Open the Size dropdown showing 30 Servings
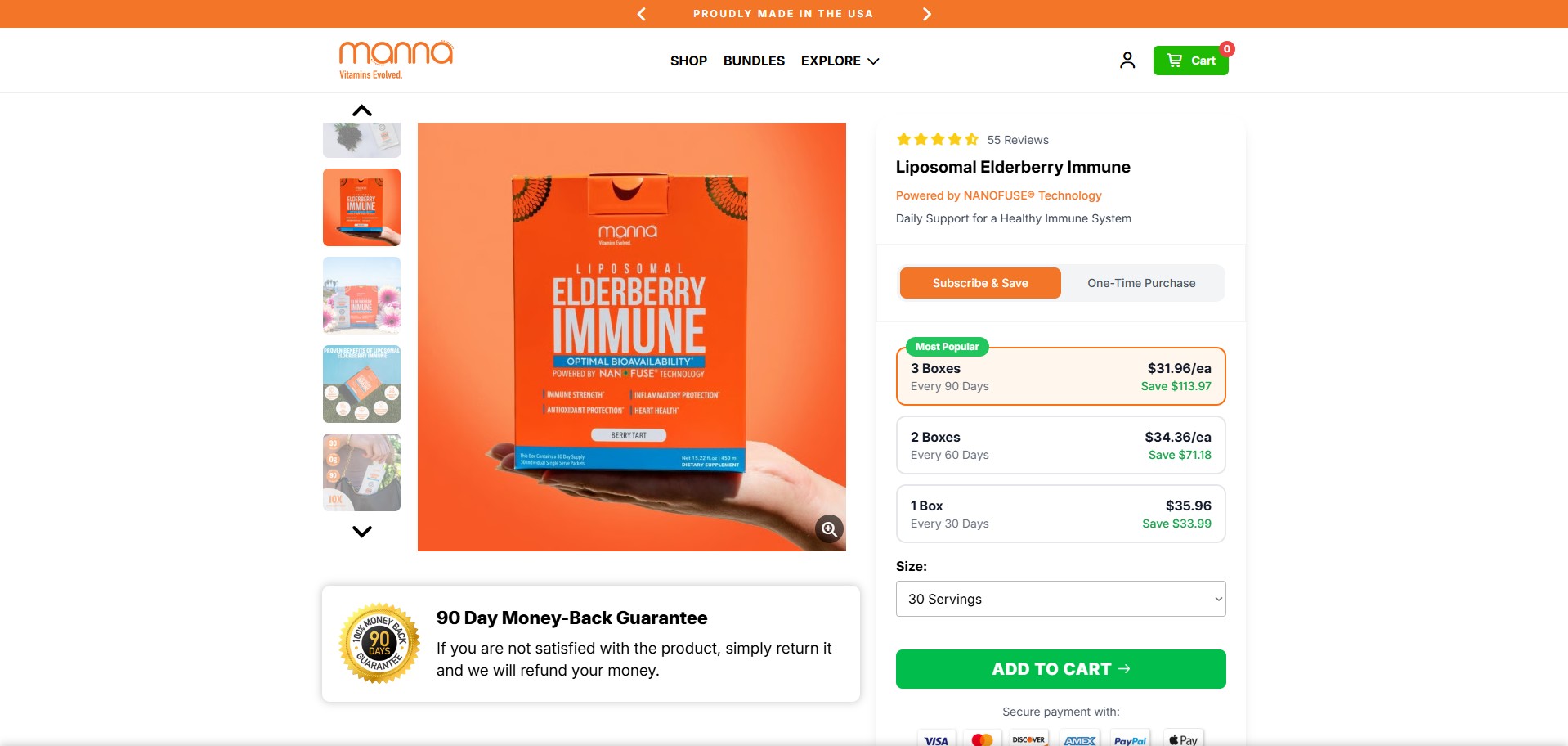1568x746 pixels. [1060, 599]
